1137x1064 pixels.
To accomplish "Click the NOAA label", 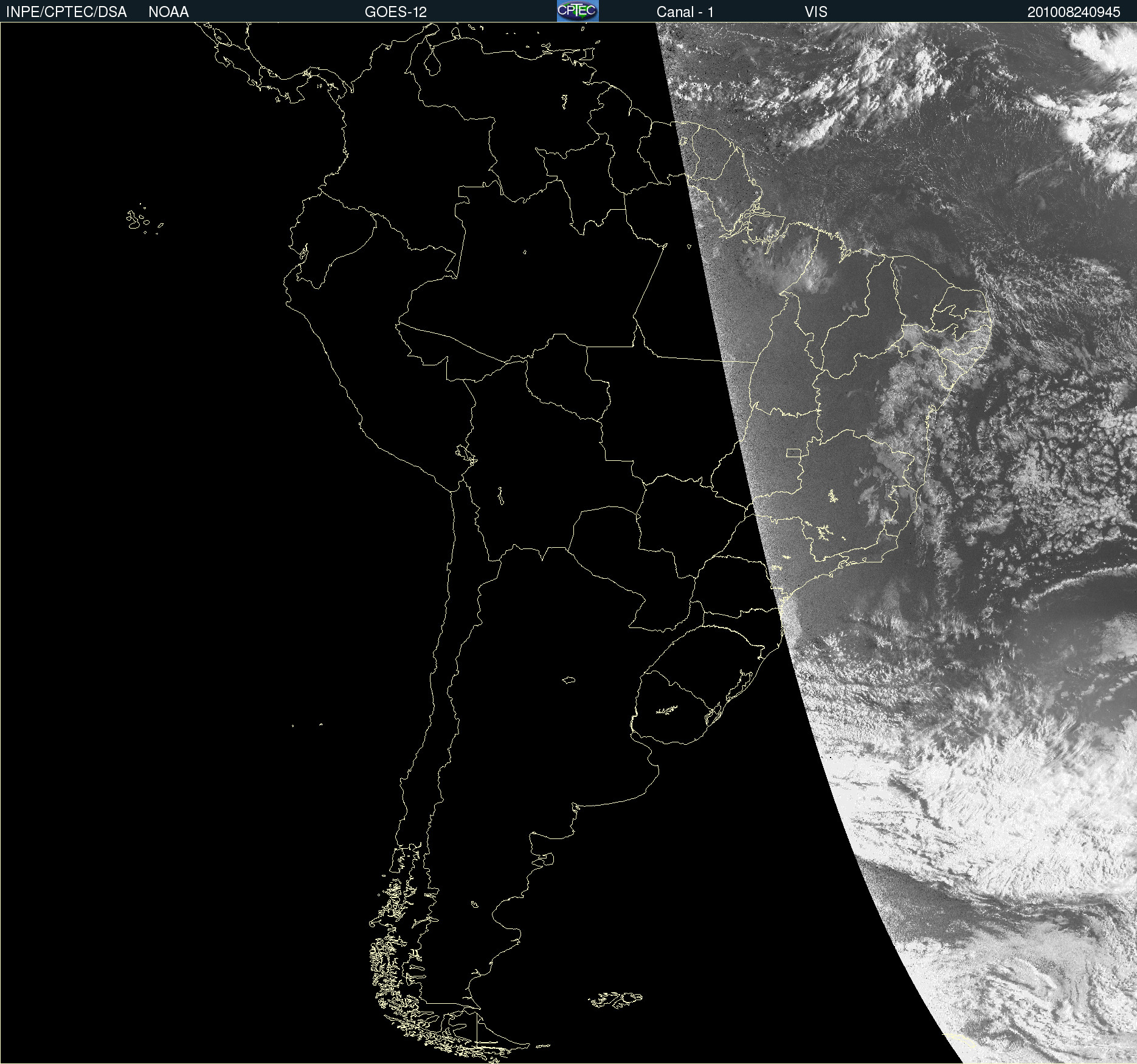I will [168, 12].
